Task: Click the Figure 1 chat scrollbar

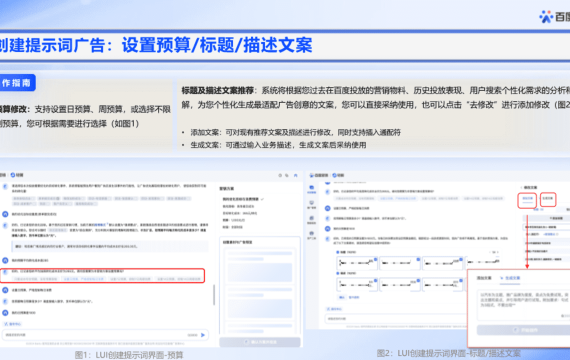Action: [214, 295]
